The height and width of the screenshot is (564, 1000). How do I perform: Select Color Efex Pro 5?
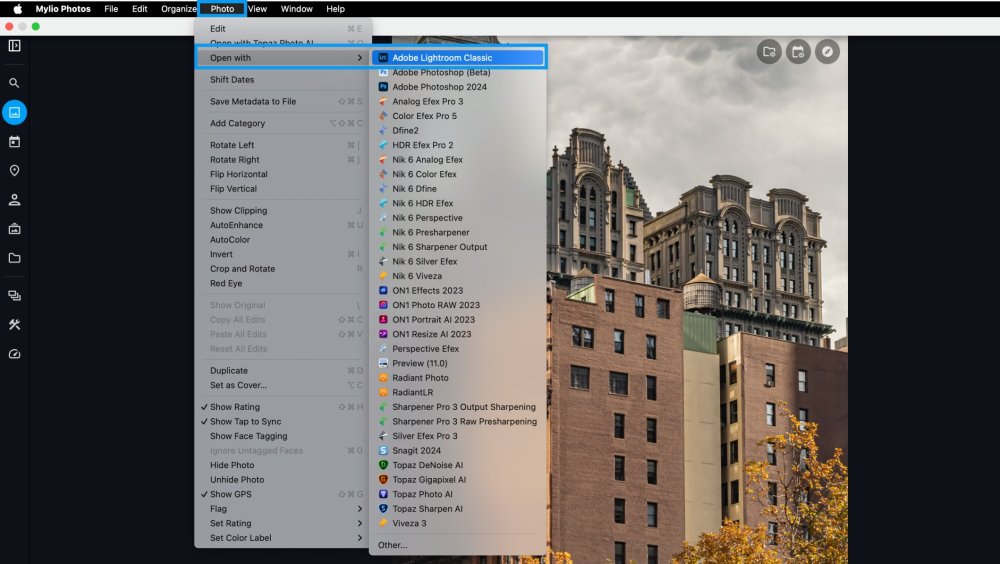coord(458,116)
